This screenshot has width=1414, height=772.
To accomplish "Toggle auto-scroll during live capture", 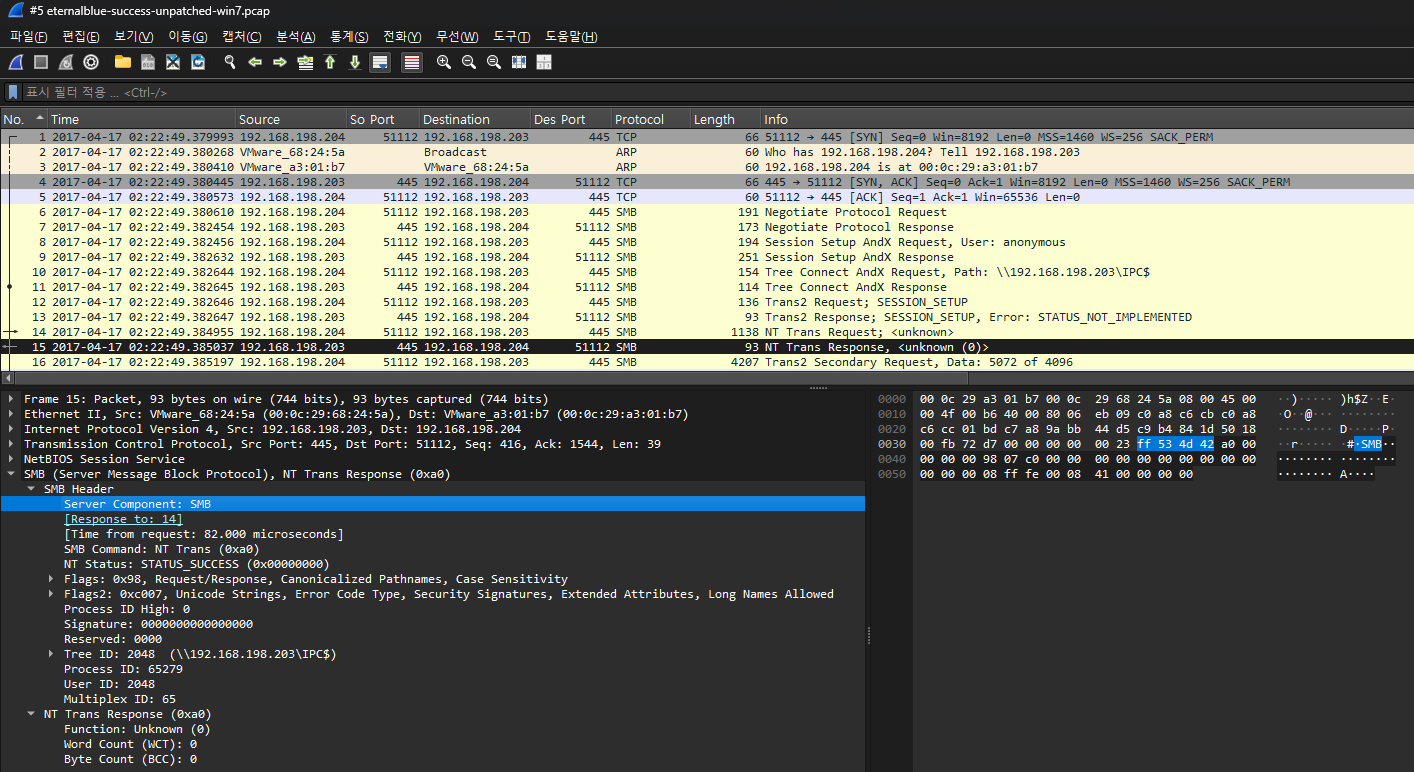I will click(x=380, y=62).
